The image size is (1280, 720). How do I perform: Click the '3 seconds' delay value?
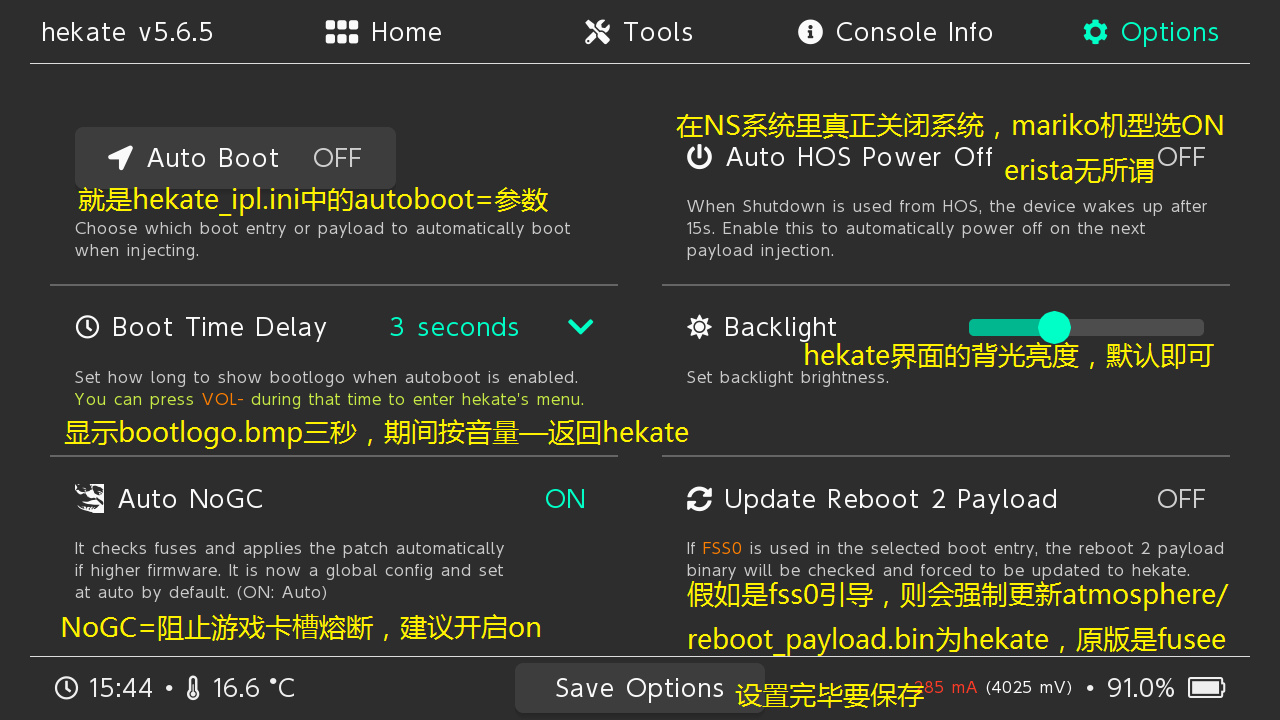coord(454,327)
